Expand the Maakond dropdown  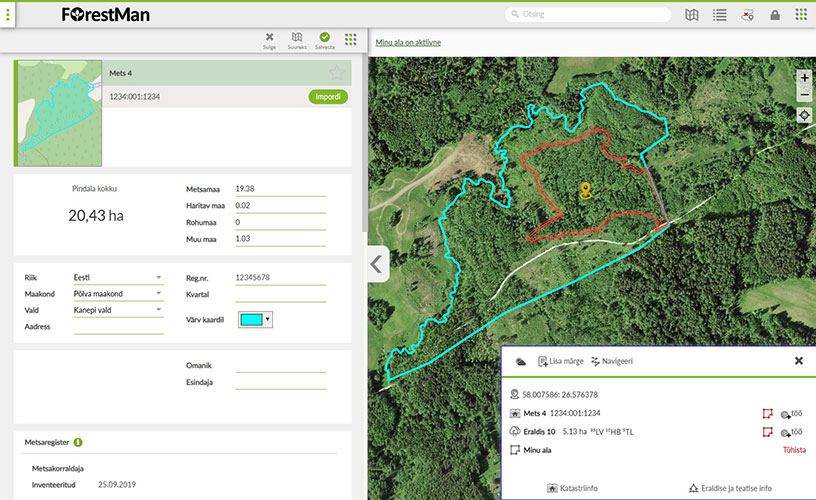158,294
